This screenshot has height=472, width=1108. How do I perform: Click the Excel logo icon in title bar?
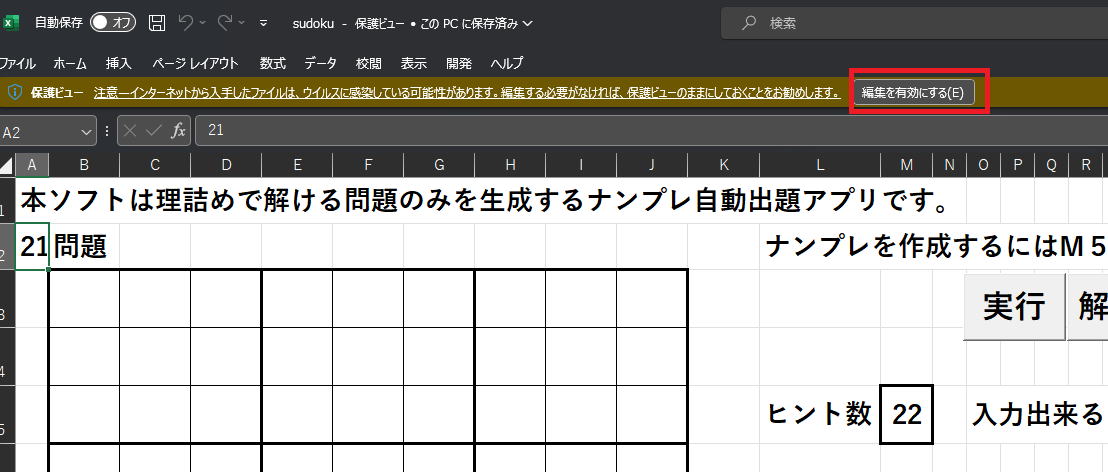(12, 22)
